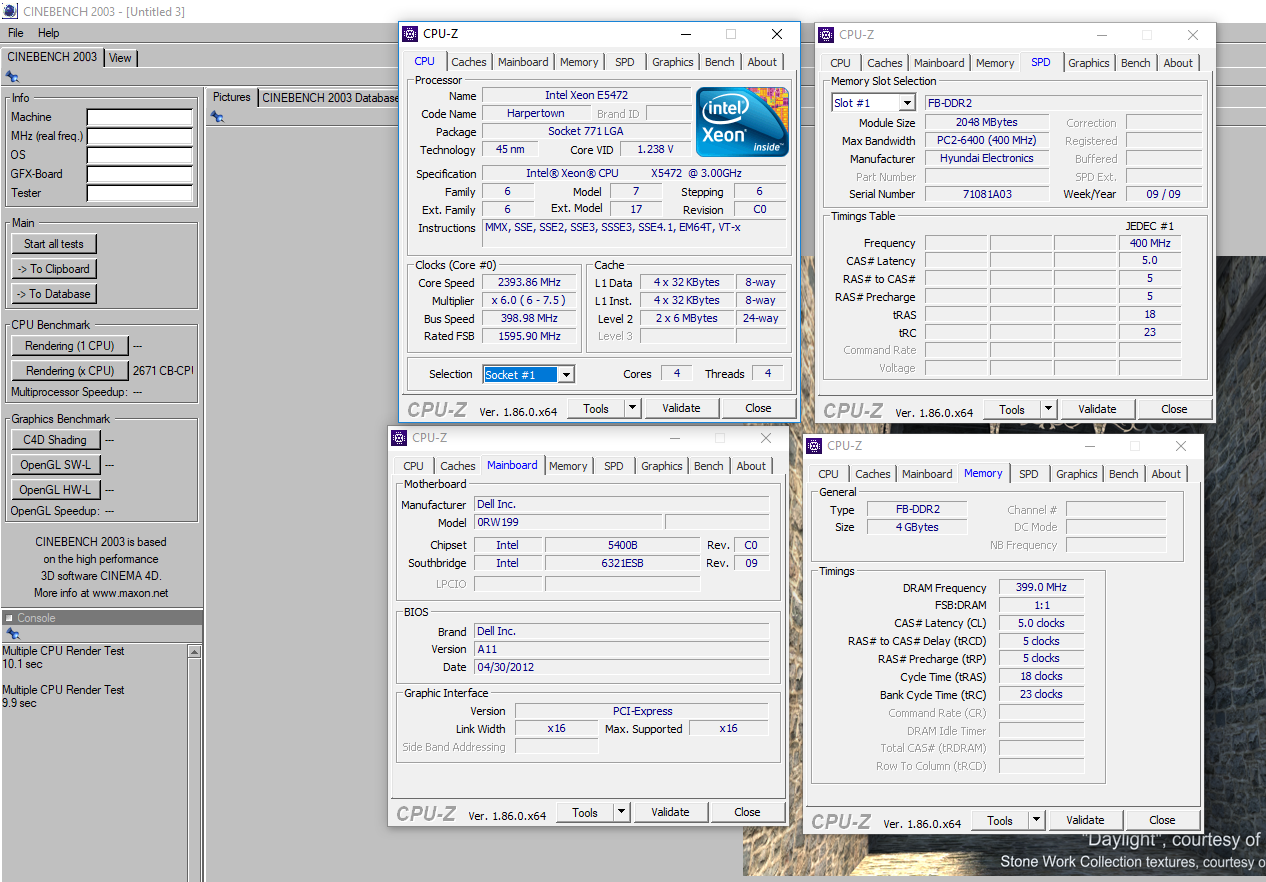Click the GFX-Board input field

pyautogui.click(x=139, y=174)
